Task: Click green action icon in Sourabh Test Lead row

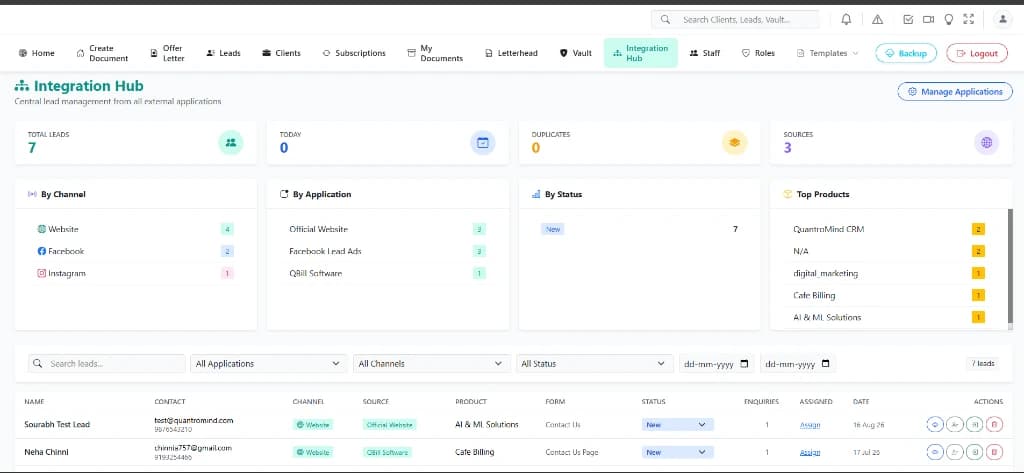Action: [974, 425]
